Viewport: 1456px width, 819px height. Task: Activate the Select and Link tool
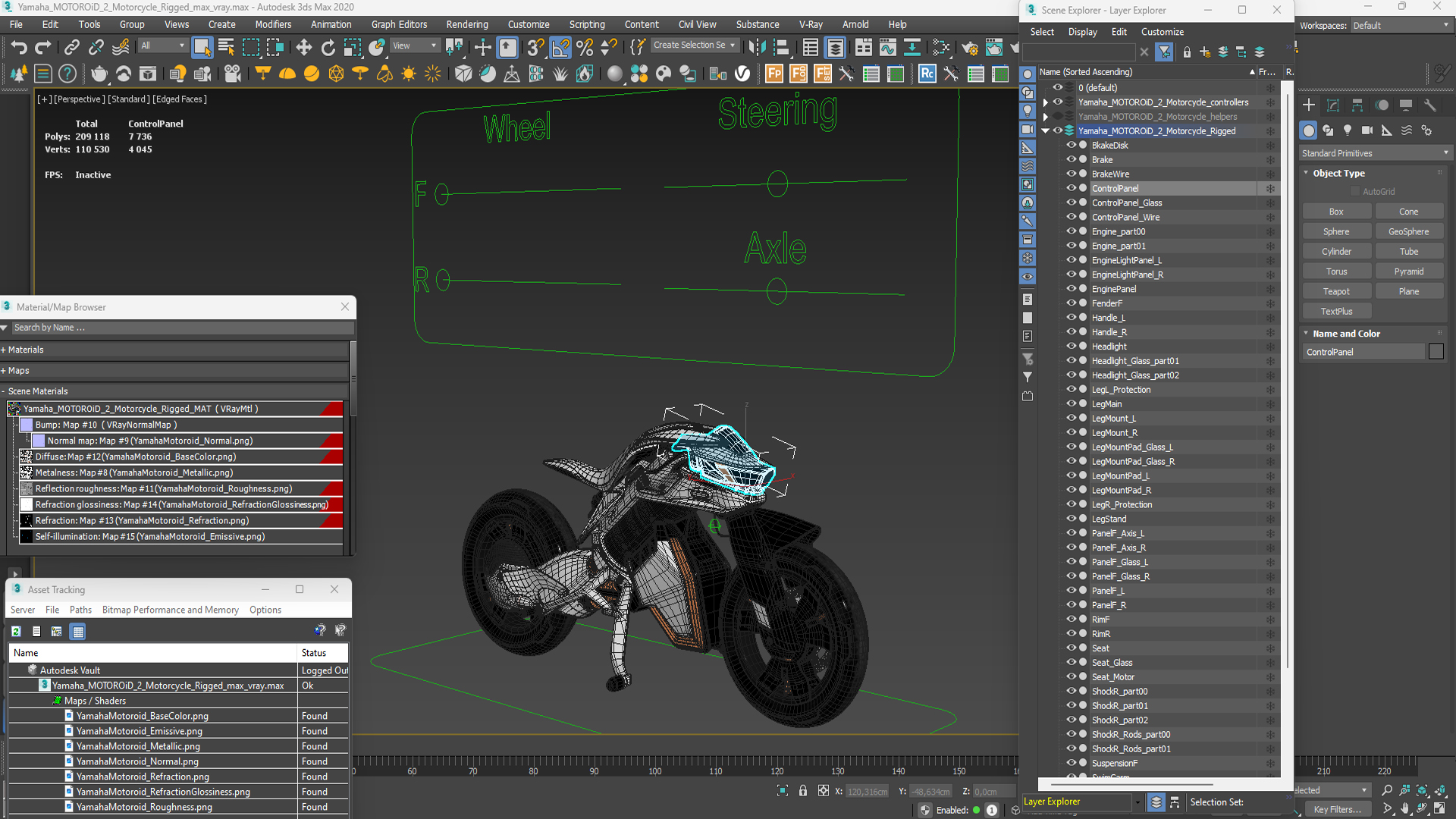(71, 48)
